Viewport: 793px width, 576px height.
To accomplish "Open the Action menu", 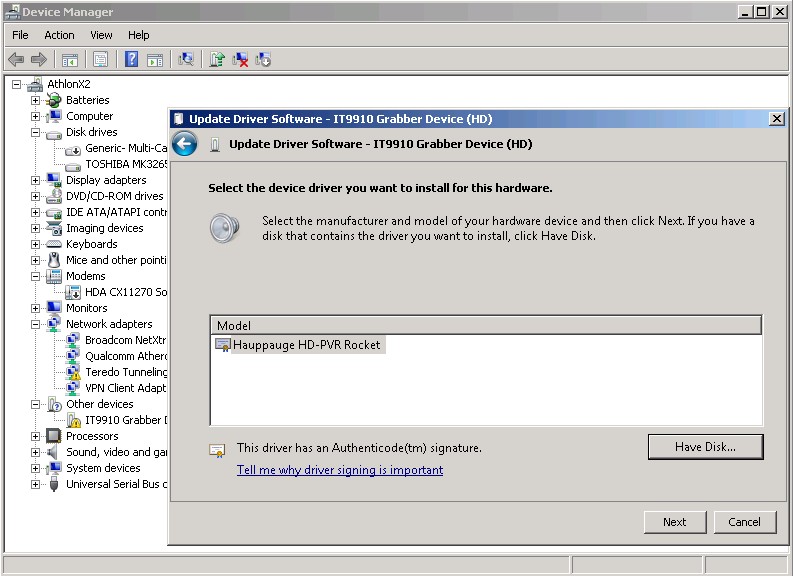I will tap(59, 35).
